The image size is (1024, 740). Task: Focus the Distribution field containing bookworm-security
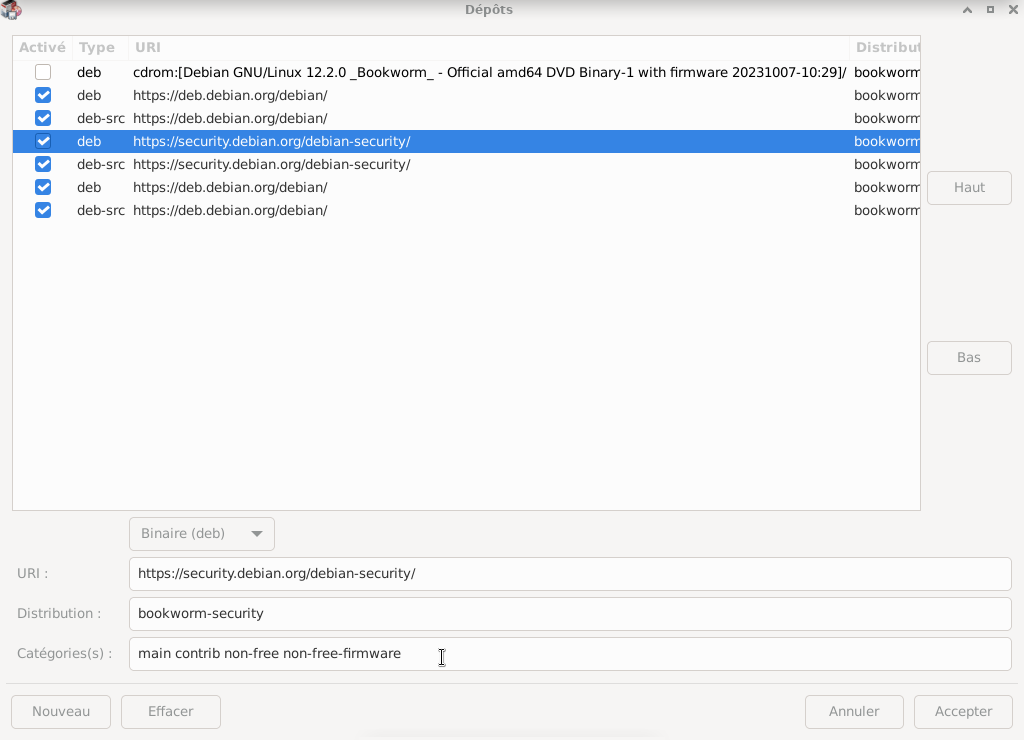570,613
